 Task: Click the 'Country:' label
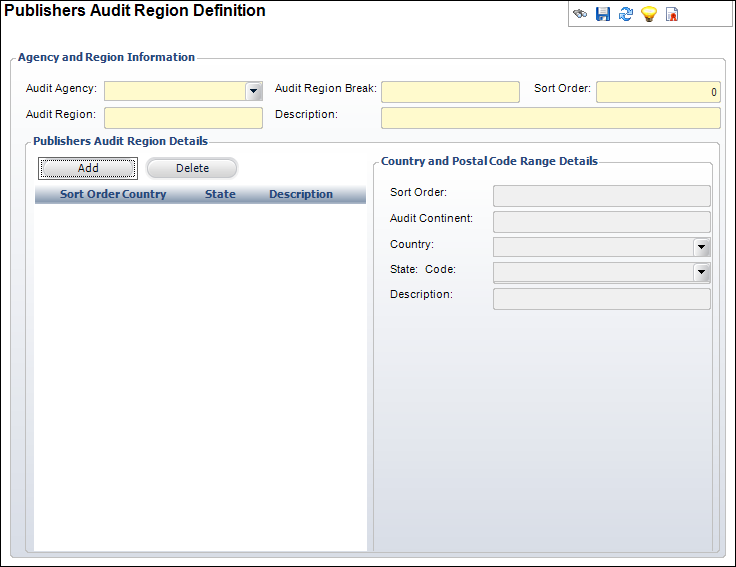point(412,245)
